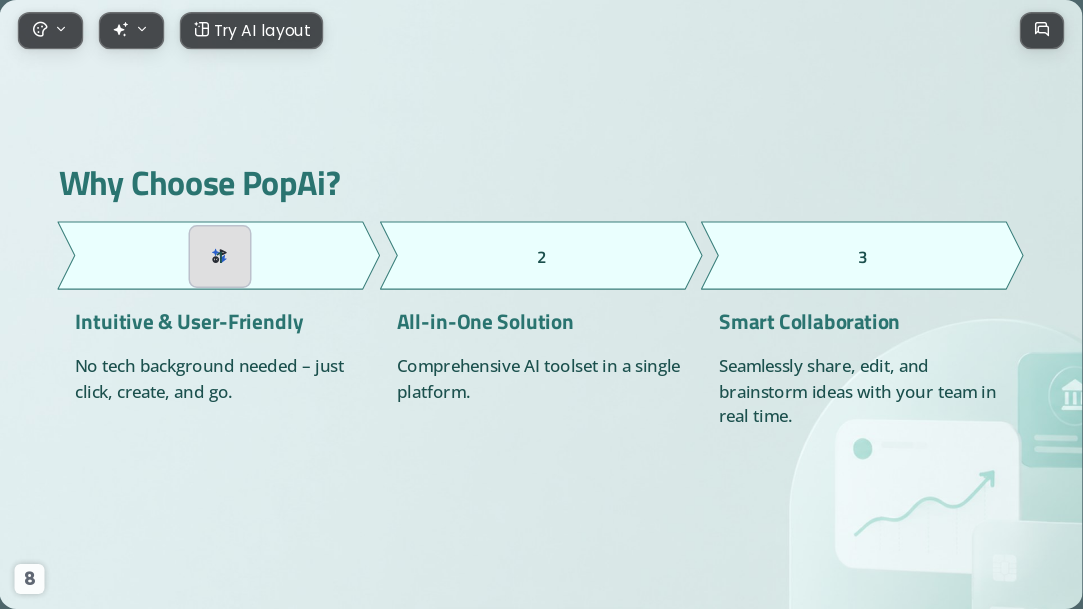Click slide number 8 badge
The height and width of the screenshot is (609, 1083).
pyautogui.click(x=29, y=579)
